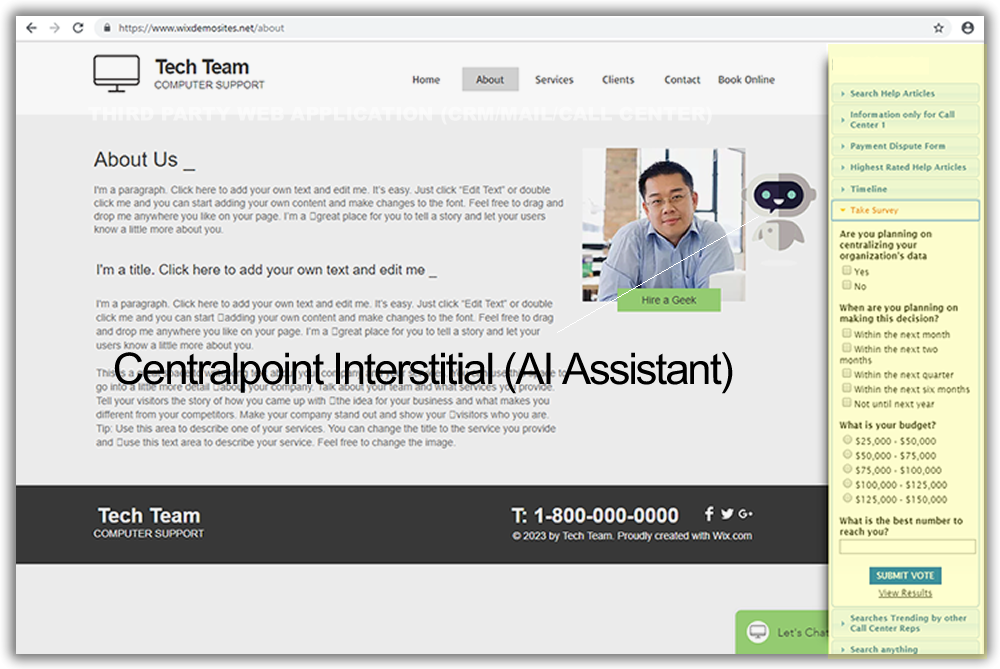Open the Services menu item

[x=554, y=80]
